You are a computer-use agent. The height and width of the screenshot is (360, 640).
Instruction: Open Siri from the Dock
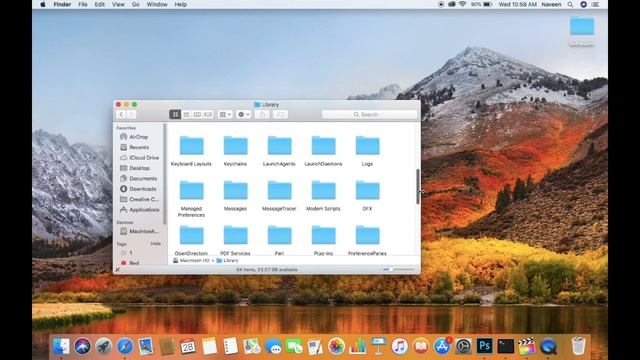click(82, 347)
